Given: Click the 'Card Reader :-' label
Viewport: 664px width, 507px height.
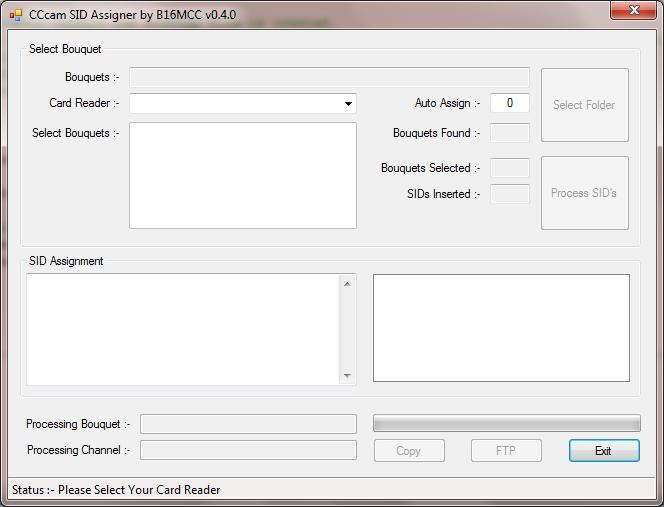Looking at the screenshot, I should [x=84, y=103].
